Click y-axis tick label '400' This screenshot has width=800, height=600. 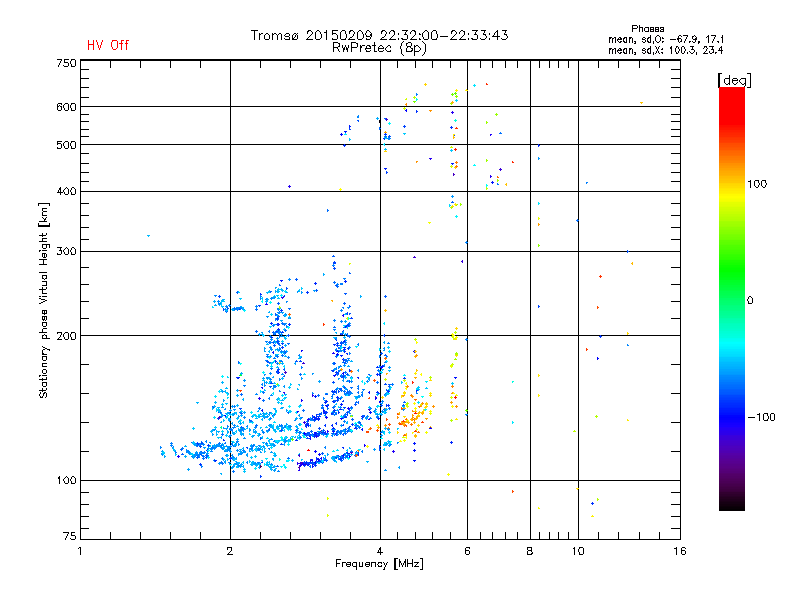tap(66, 191)
